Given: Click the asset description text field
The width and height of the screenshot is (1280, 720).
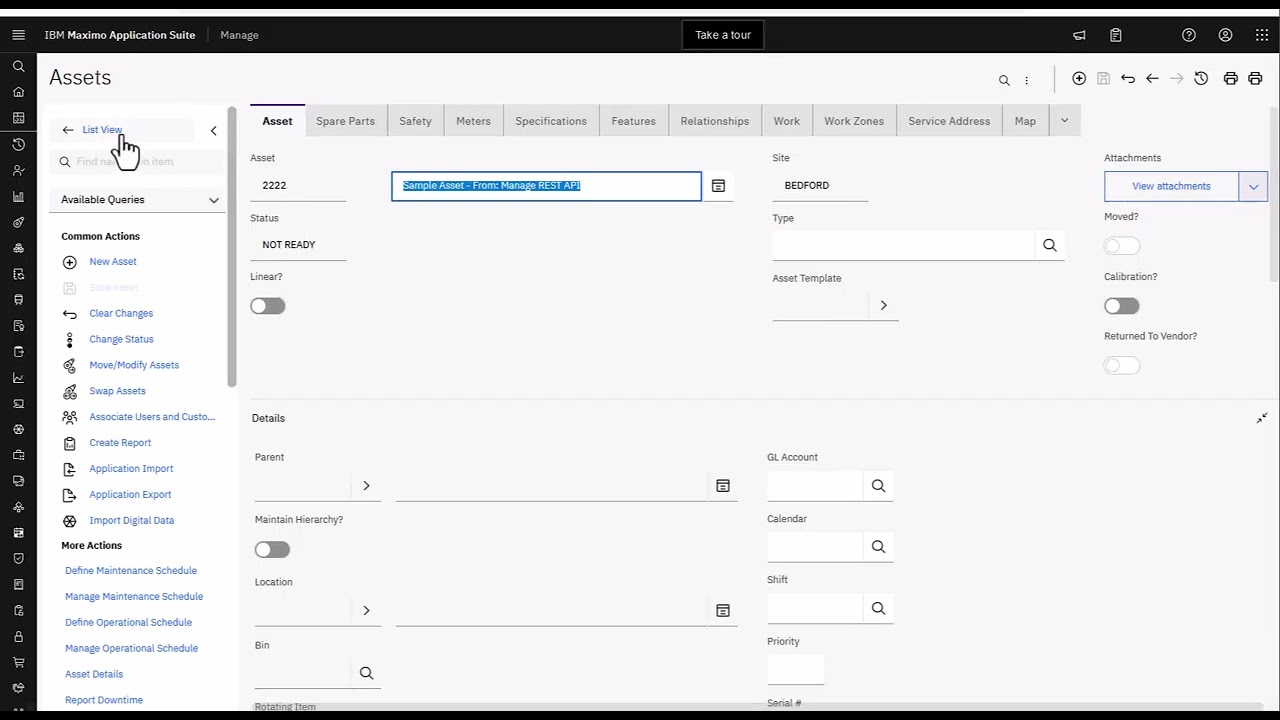Looking at the screenshot, I should tap(546, 186).
